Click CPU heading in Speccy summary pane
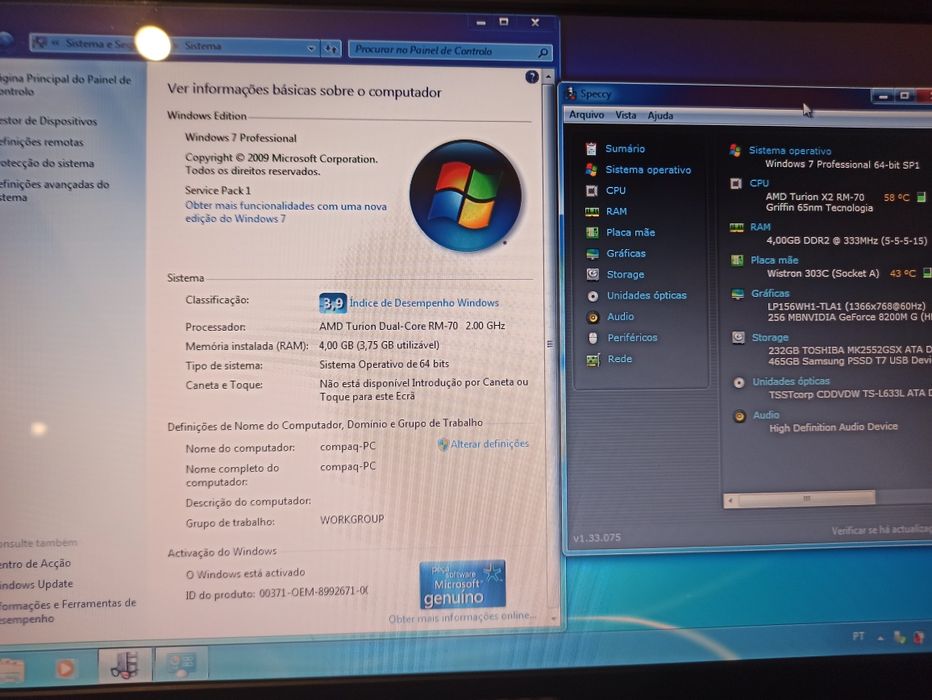This screenshot has height=700, width=932. click(759, 184)
